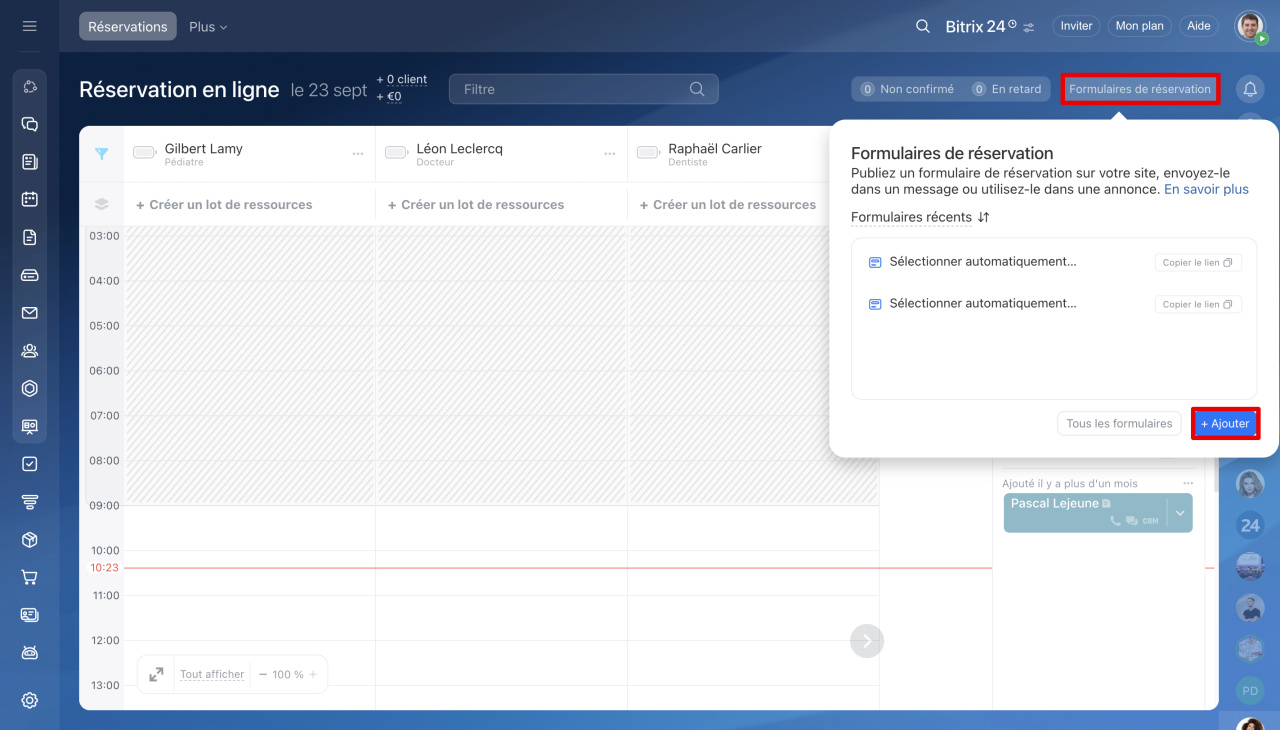Toggle the switch next to Raphaël Carlier
Viewport: 1280px width, 730px height.
pyautogui.click(x=648, y=153)
